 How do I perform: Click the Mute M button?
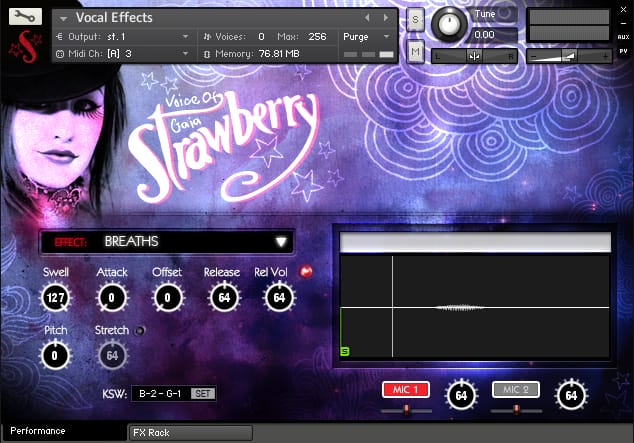pos(415,51)
